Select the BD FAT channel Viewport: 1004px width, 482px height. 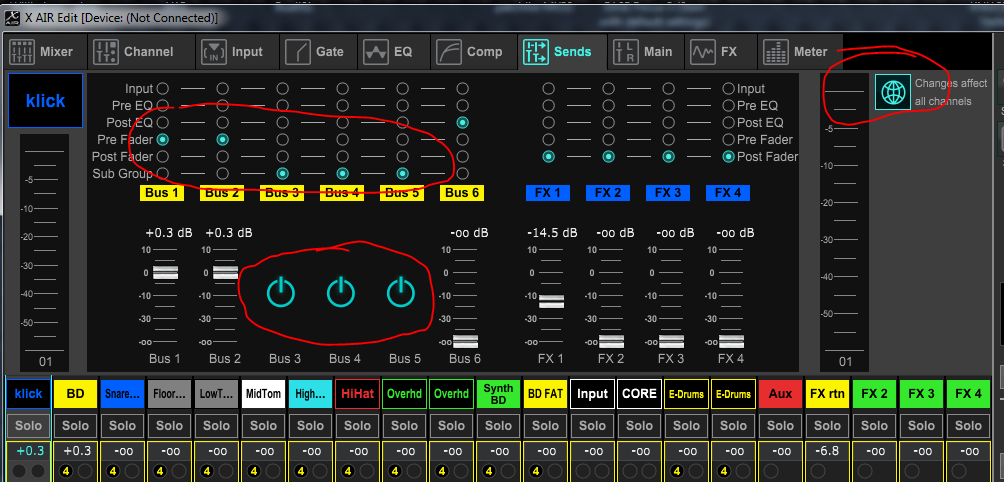tap(546, 394)
